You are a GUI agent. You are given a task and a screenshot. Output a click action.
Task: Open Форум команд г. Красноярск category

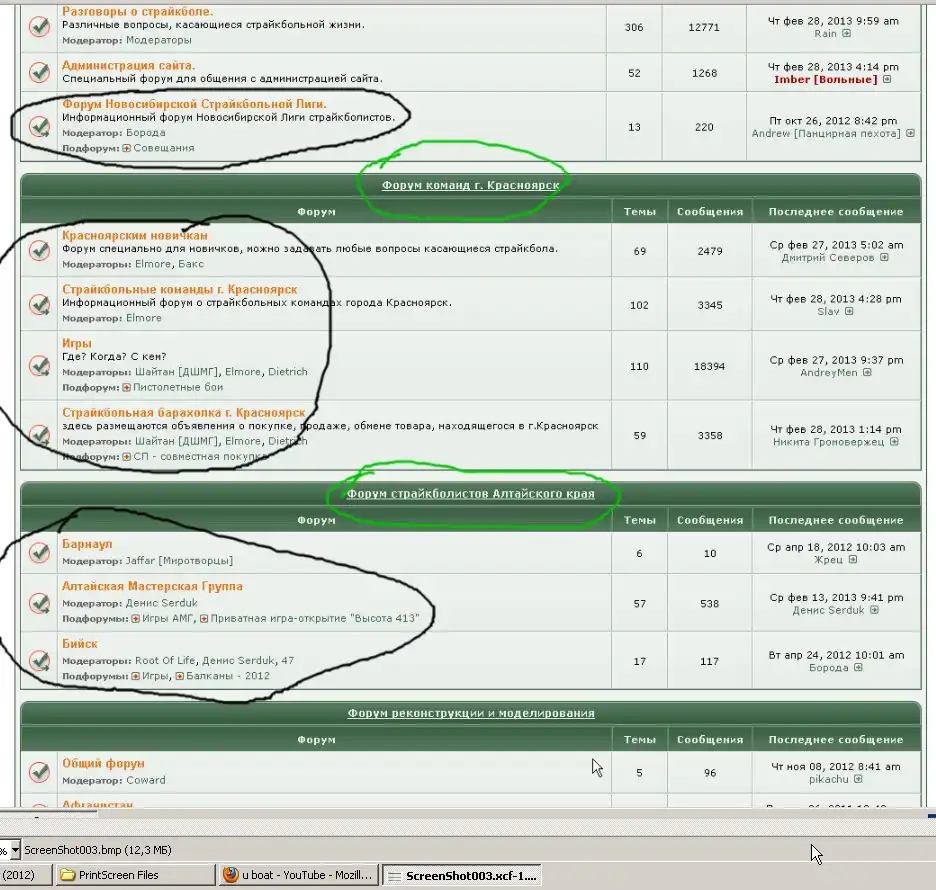click(x=470, y=185)
